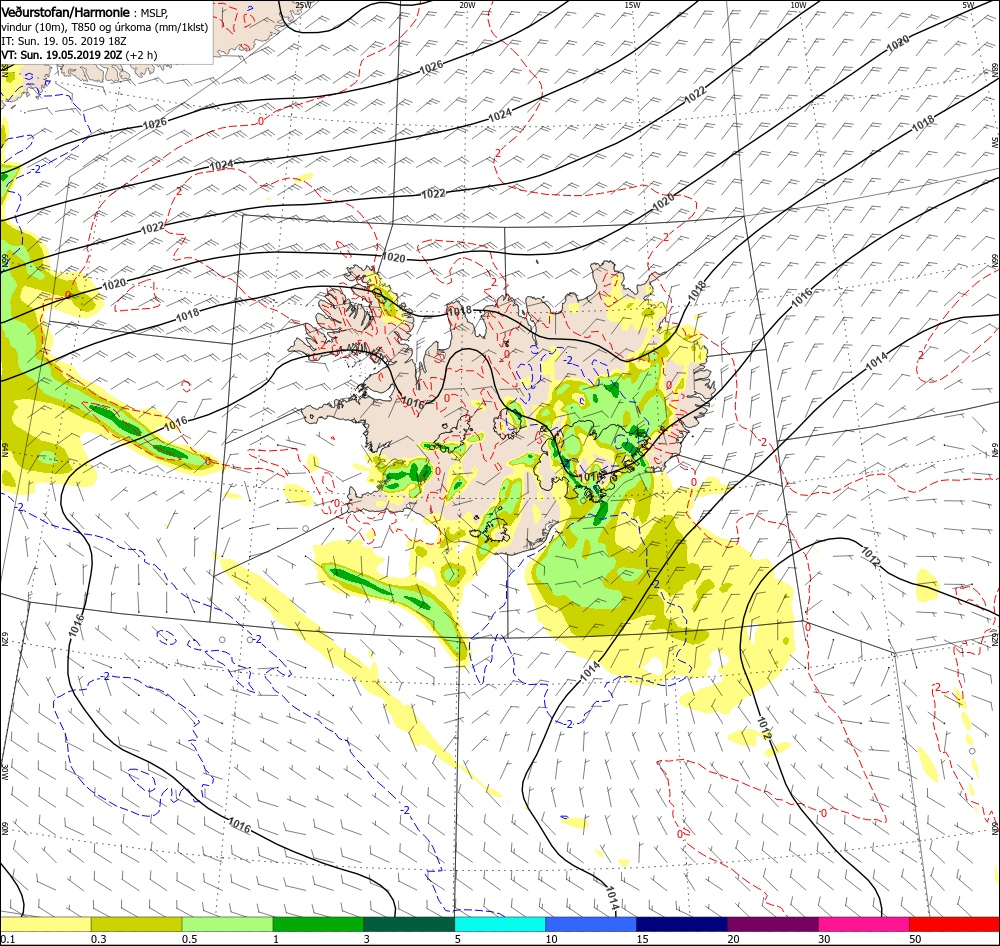Select the legend value "5"
This screenshot has height=946, width=1000.
459,939
